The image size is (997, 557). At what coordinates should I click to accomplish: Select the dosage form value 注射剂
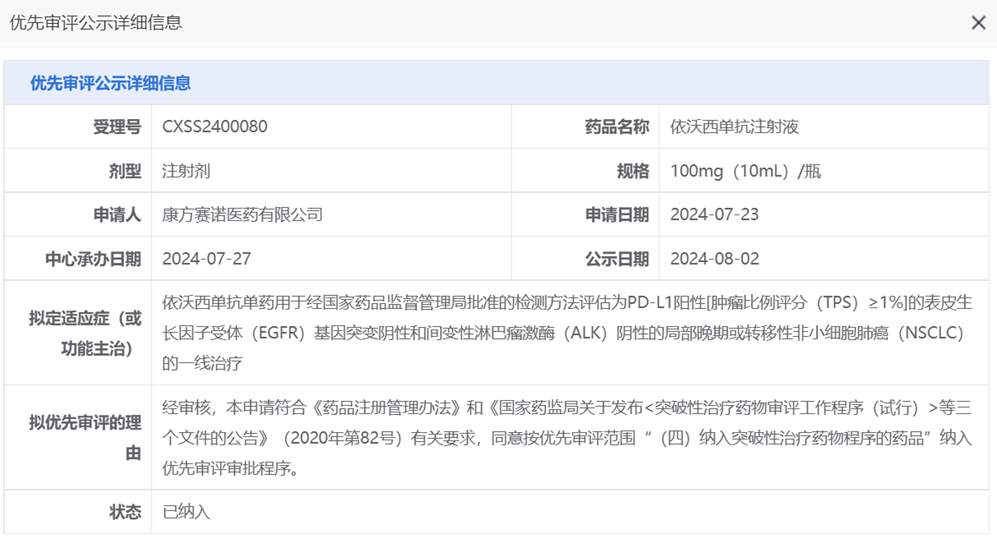click(186, 171)
